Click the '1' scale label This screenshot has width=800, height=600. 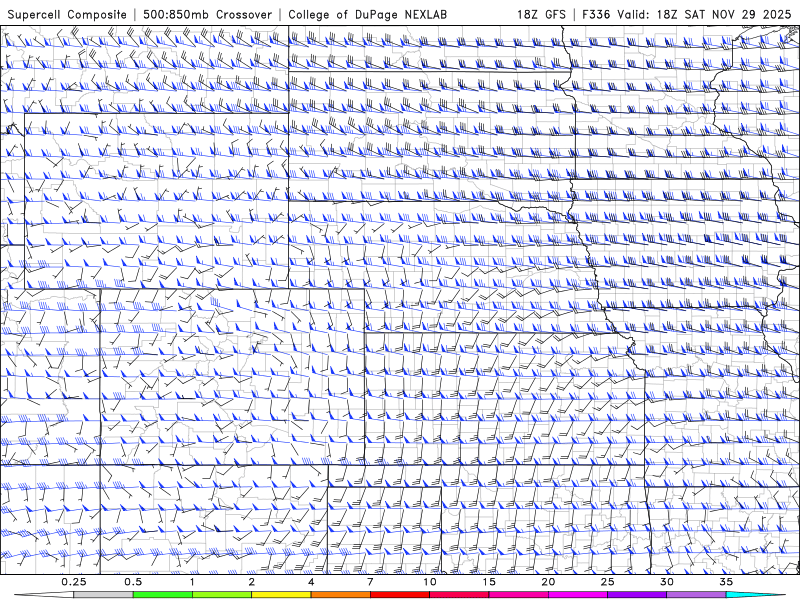click(192, 582)
